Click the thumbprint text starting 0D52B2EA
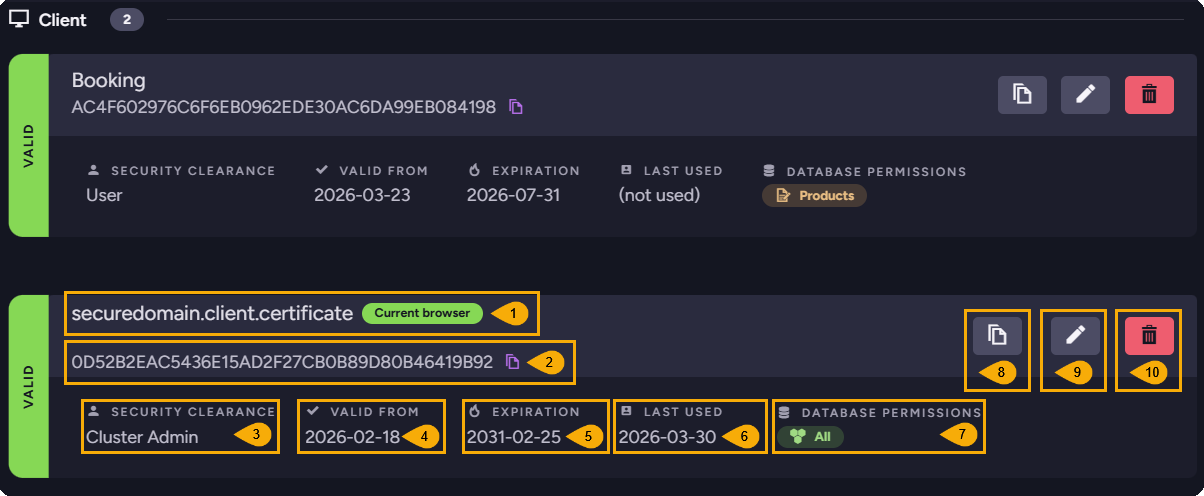 (x=282, y=362)
